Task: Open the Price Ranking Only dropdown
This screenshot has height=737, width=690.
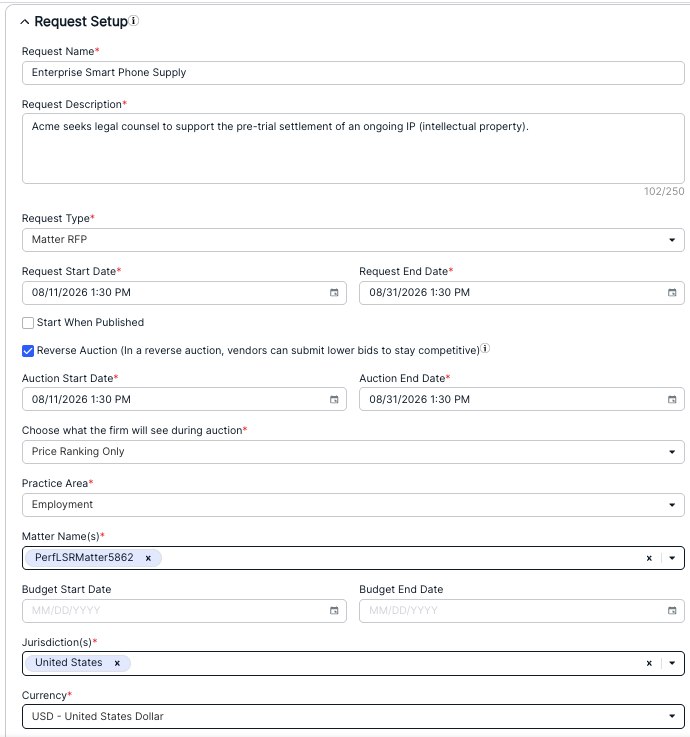Action: coord(353,452)
